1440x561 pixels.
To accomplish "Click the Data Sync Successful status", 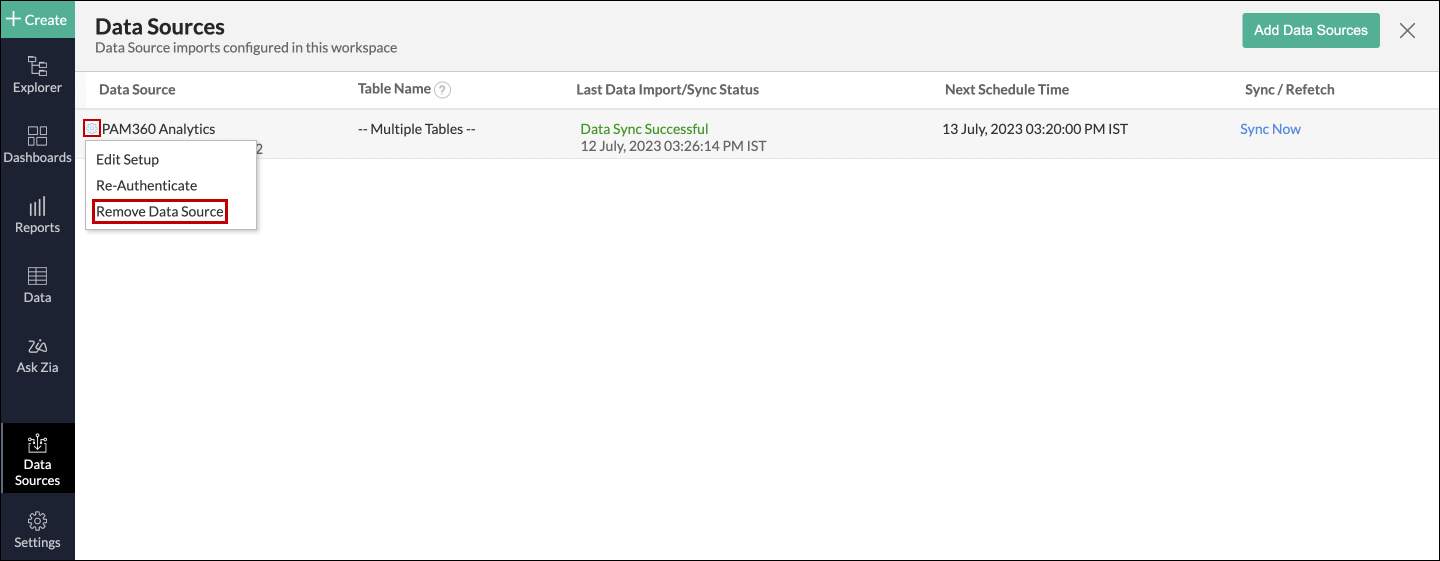I will [644, 129].
